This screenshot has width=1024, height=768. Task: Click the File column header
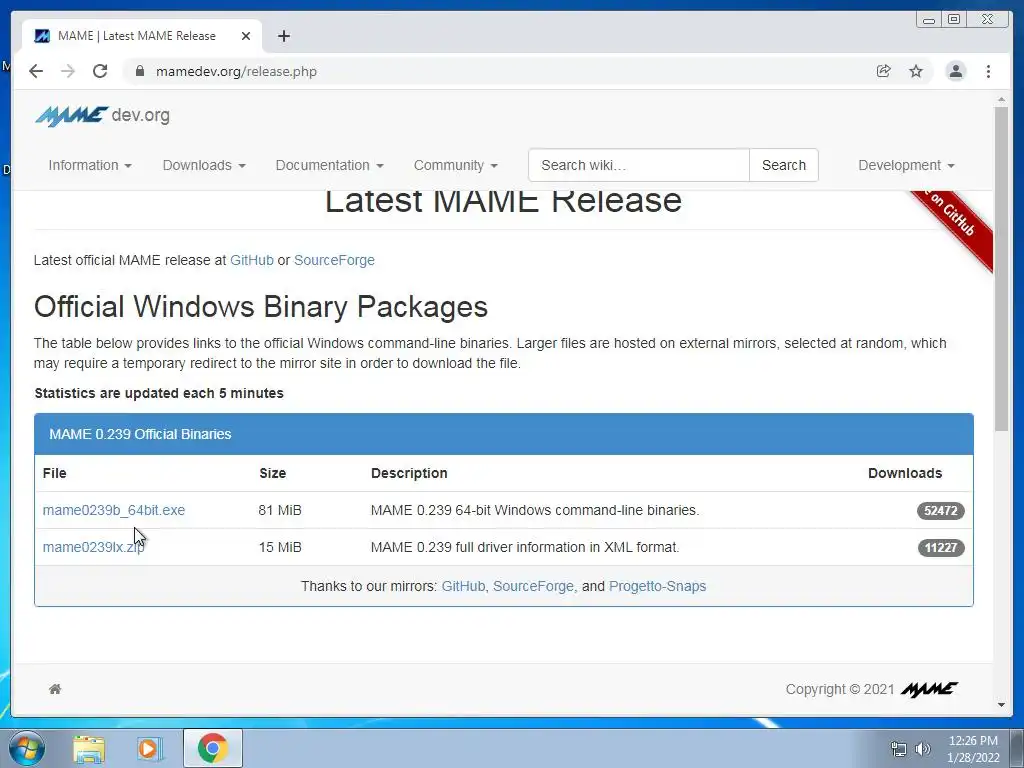point(54,473)
